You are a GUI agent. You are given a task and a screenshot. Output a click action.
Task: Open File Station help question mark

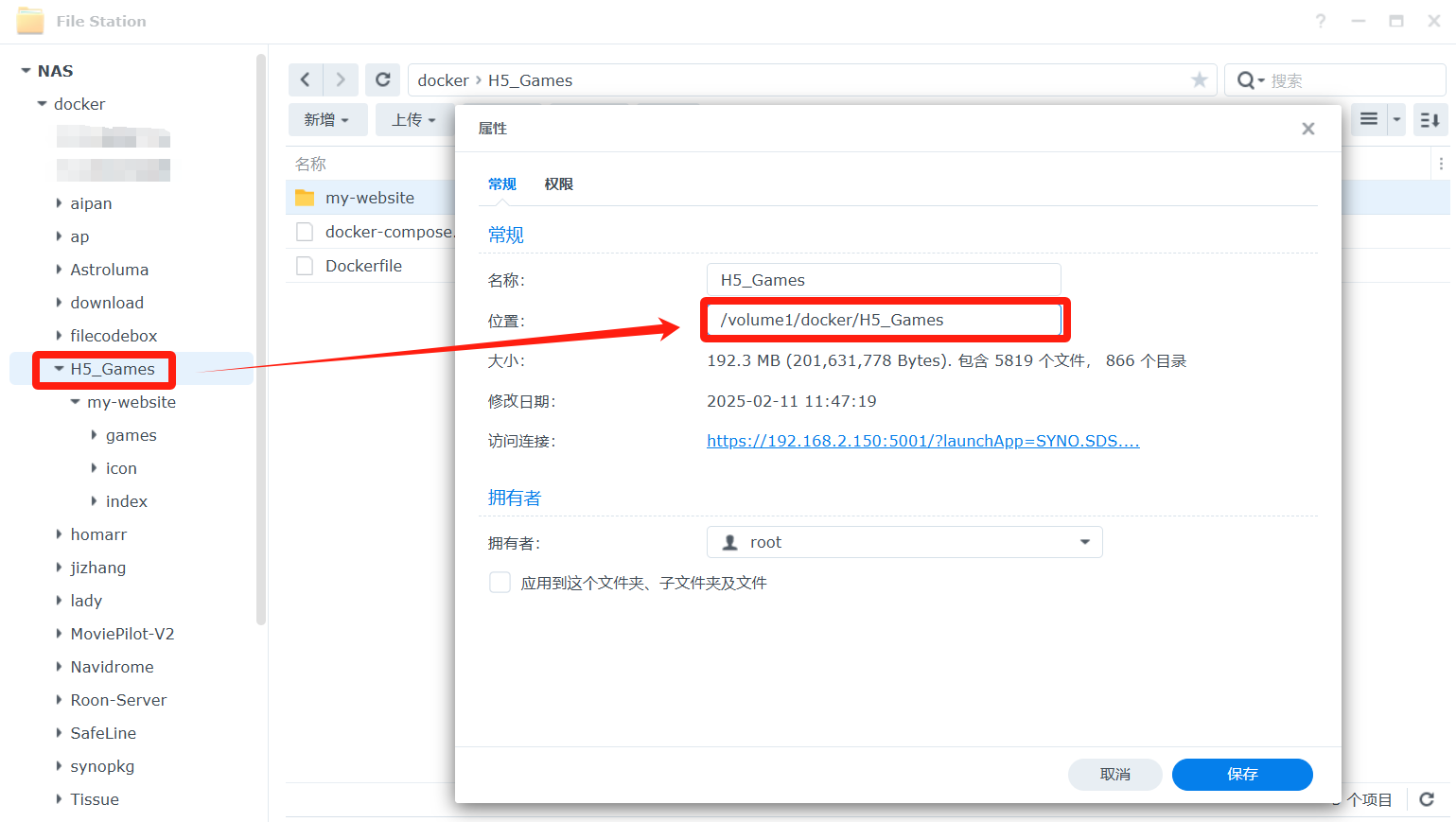(x=1320, y=21)
